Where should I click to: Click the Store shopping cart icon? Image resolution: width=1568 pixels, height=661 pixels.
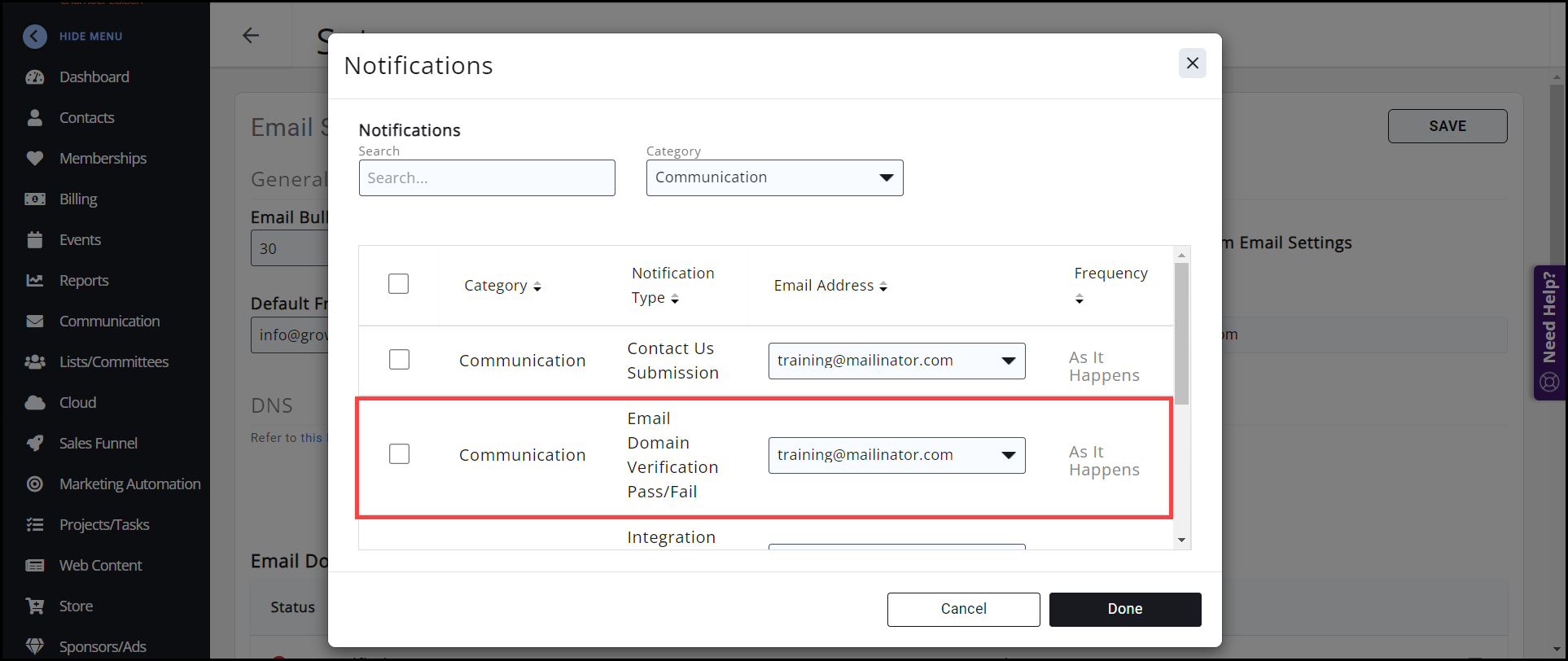tap(35, 606)
